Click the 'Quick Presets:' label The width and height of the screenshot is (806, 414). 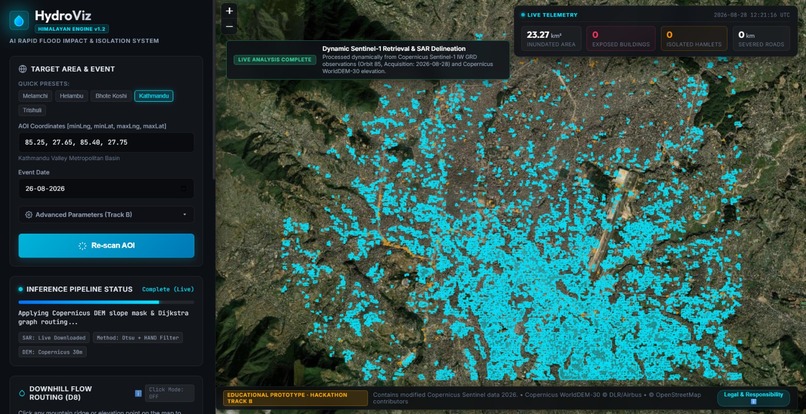[44, 83]
